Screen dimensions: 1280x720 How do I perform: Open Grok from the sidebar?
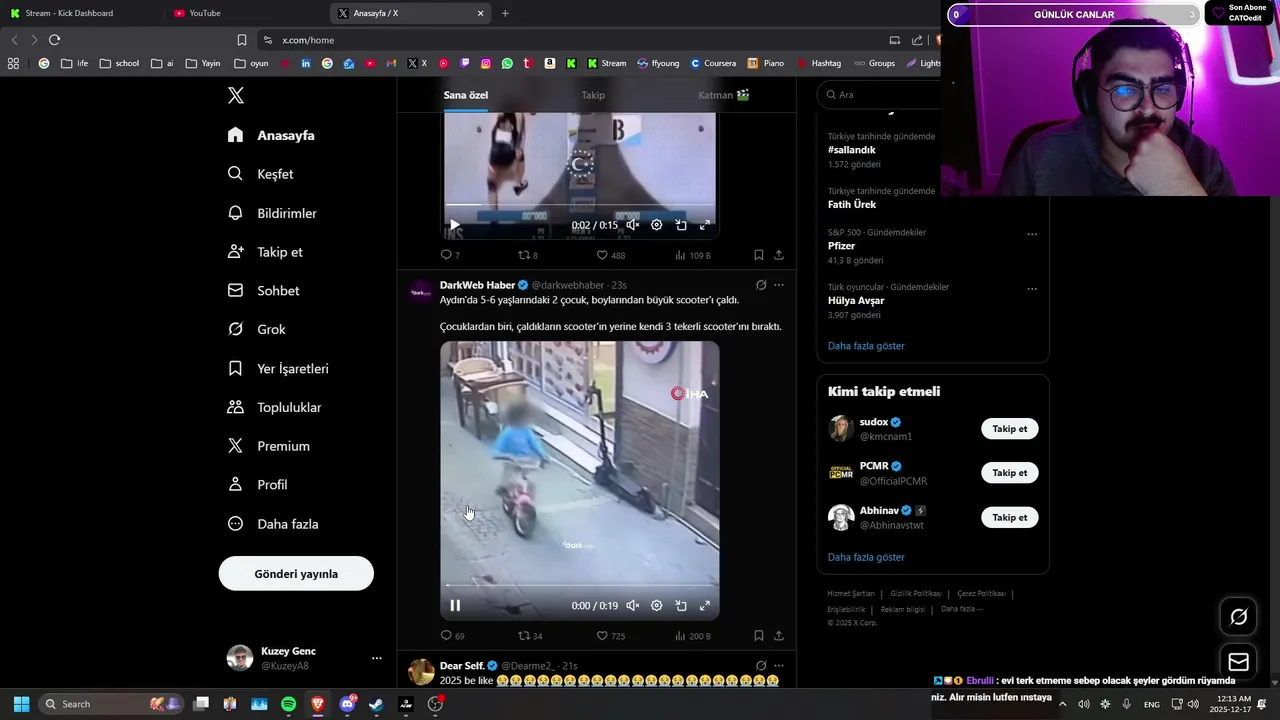click(x=256, y=329)
